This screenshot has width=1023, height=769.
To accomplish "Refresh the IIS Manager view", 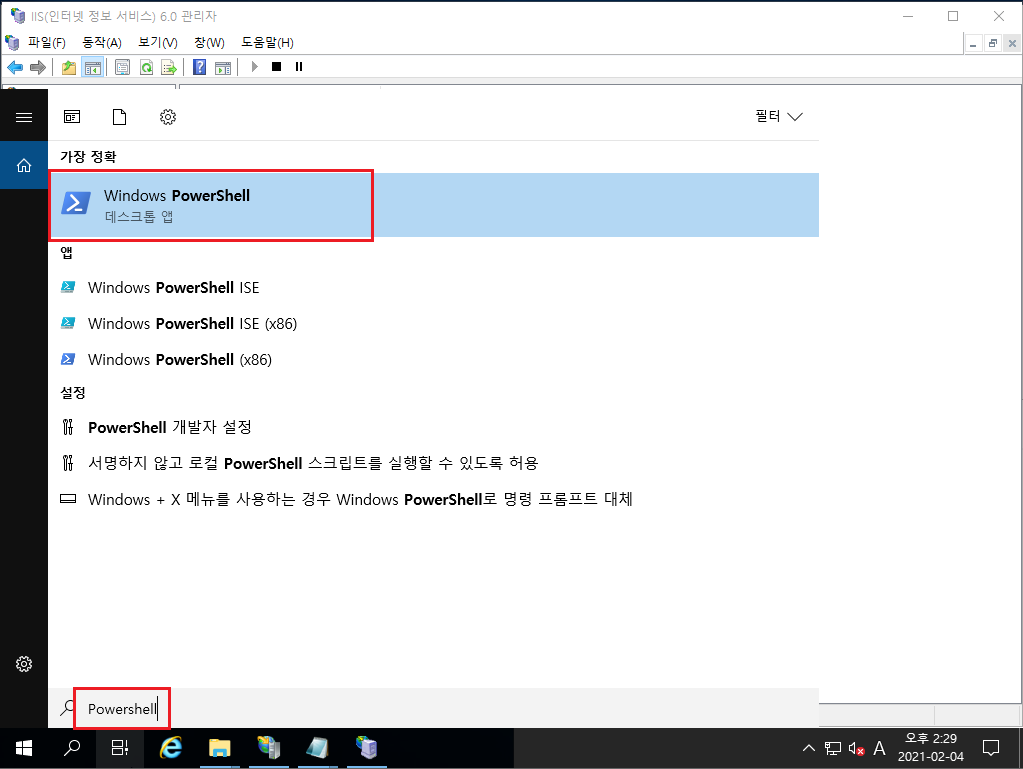I will tap(146, 67).
